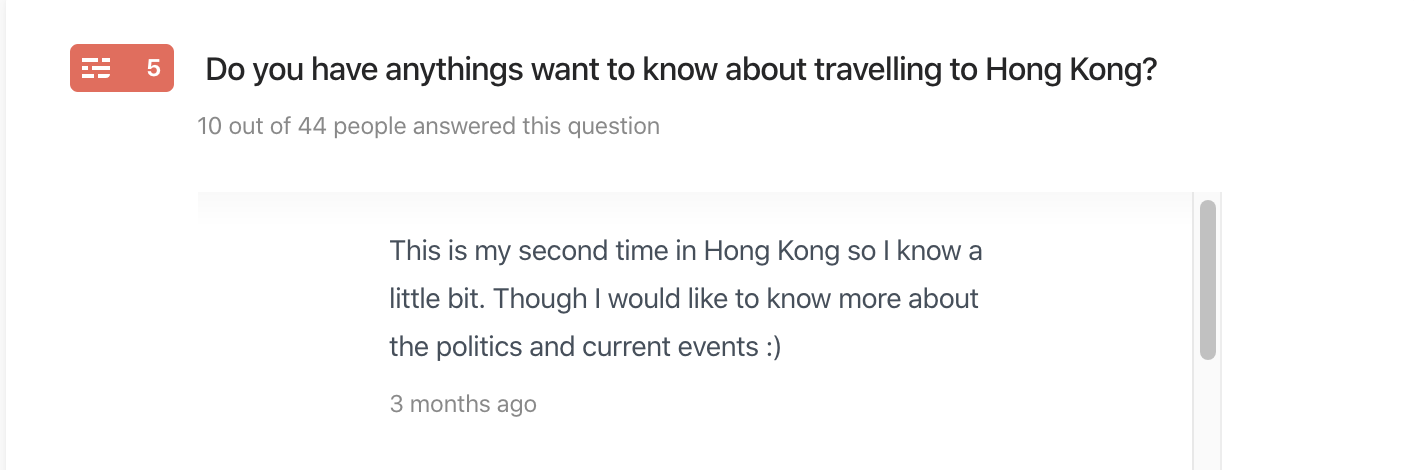Click the word 'Hong Kong?' in the question title
Screen dimensions: 1414x470
click(1071, 70)
